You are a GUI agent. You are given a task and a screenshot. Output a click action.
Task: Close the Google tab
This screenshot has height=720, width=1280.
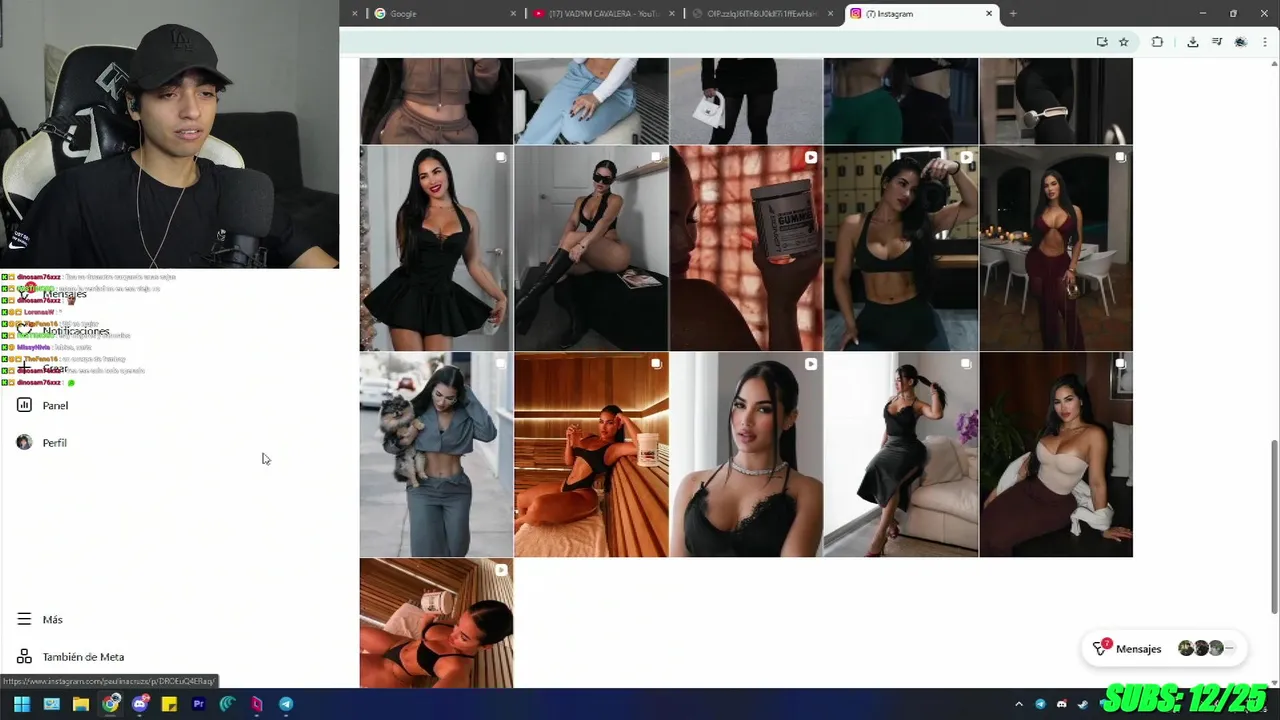(x=513, y=14)
